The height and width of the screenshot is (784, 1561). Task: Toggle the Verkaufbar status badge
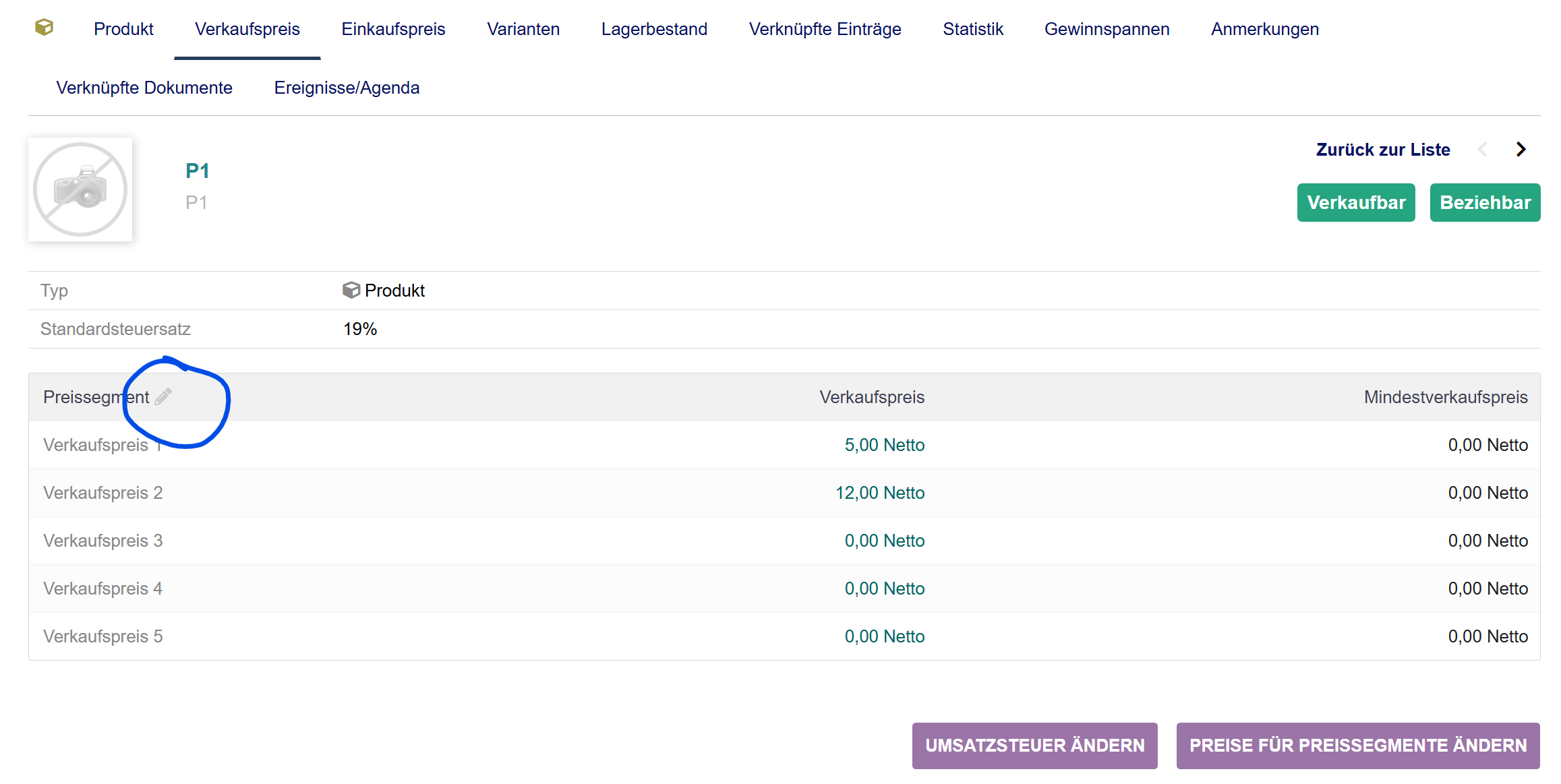click(1355, 202)
